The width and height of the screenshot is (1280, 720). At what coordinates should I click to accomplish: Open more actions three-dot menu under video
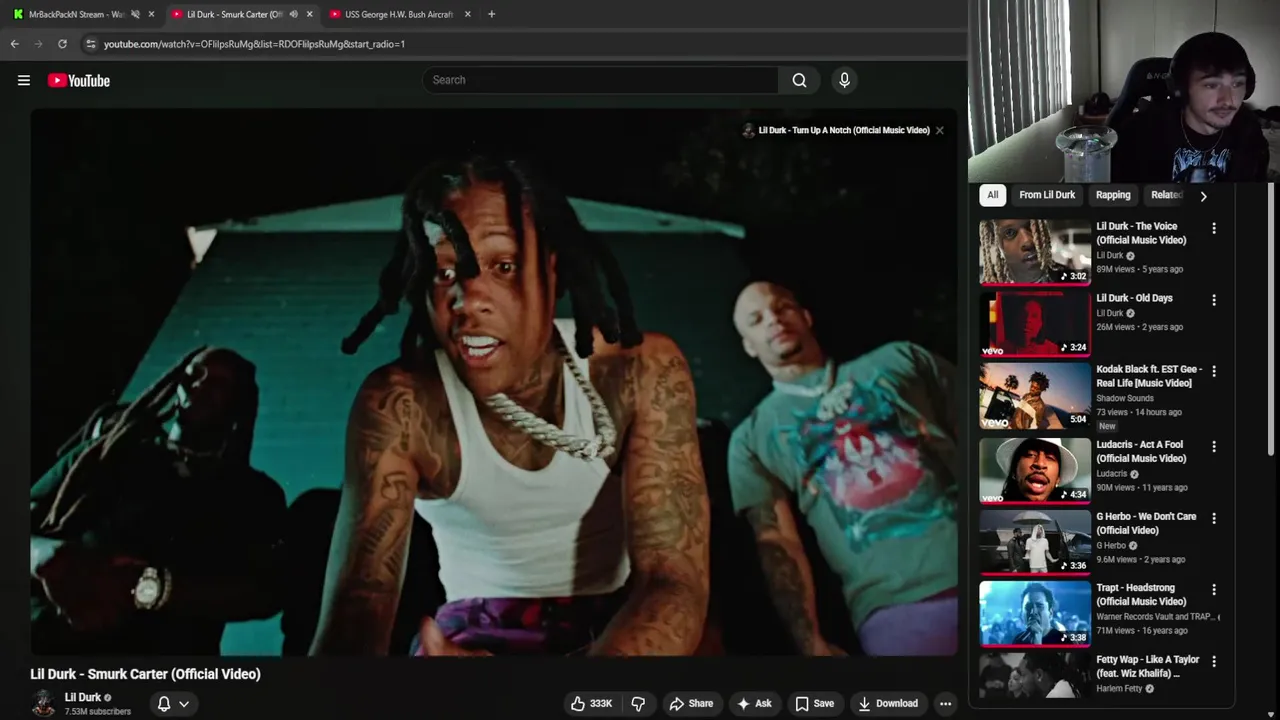pyautogui.click(x=945, y=704)
